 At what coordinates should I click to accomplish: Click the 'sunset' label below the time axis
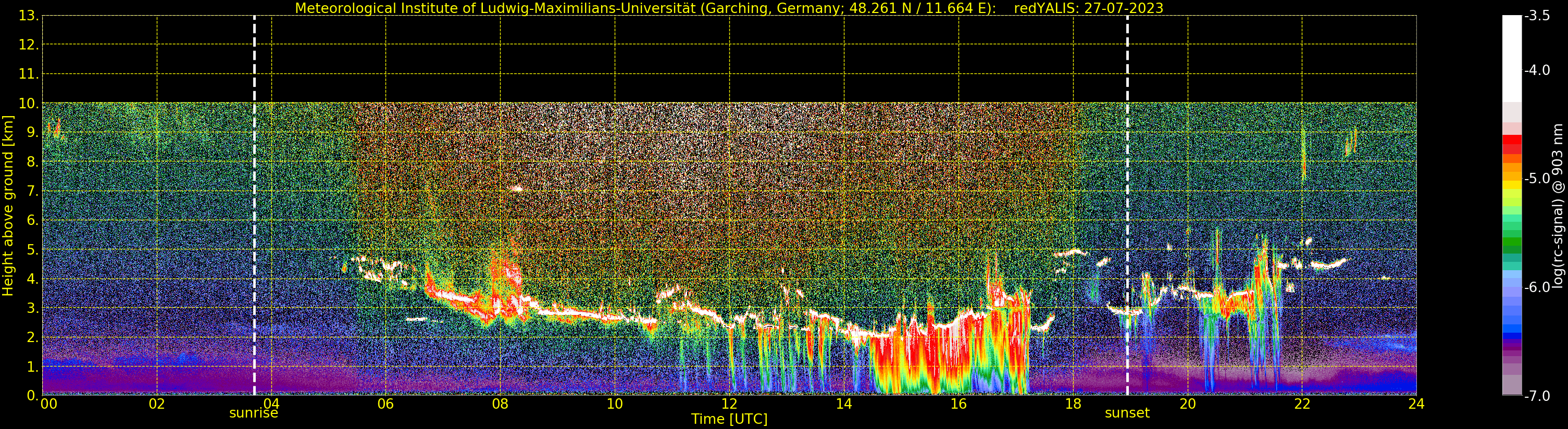pos(1127,413)
